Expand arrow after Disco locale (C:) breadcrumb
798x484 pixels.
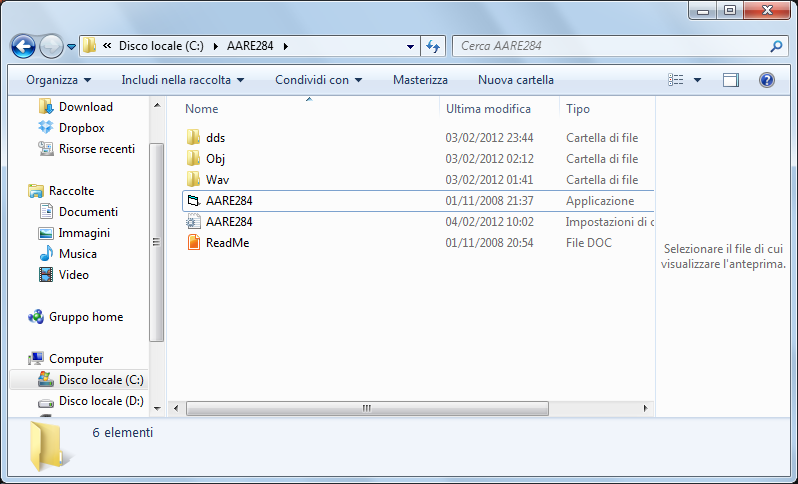(x=216, y=46)
